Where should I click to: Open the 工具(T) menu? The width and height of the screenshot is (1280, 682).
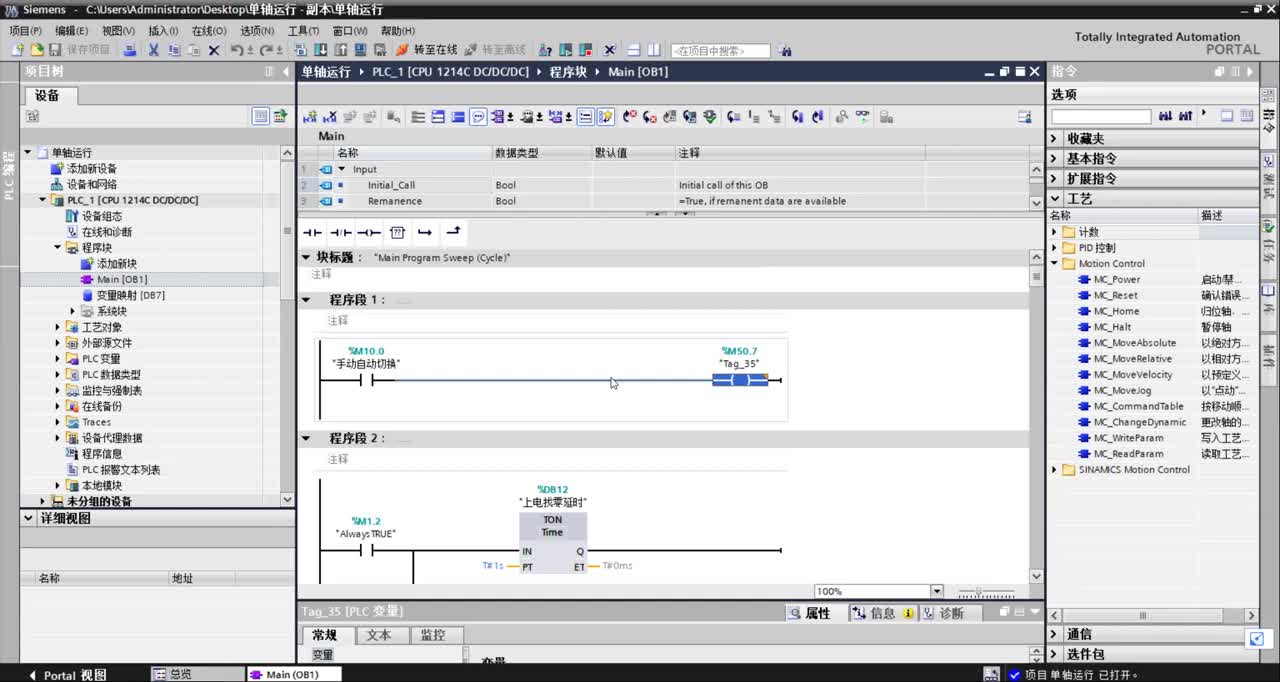[x=303, y=31]
